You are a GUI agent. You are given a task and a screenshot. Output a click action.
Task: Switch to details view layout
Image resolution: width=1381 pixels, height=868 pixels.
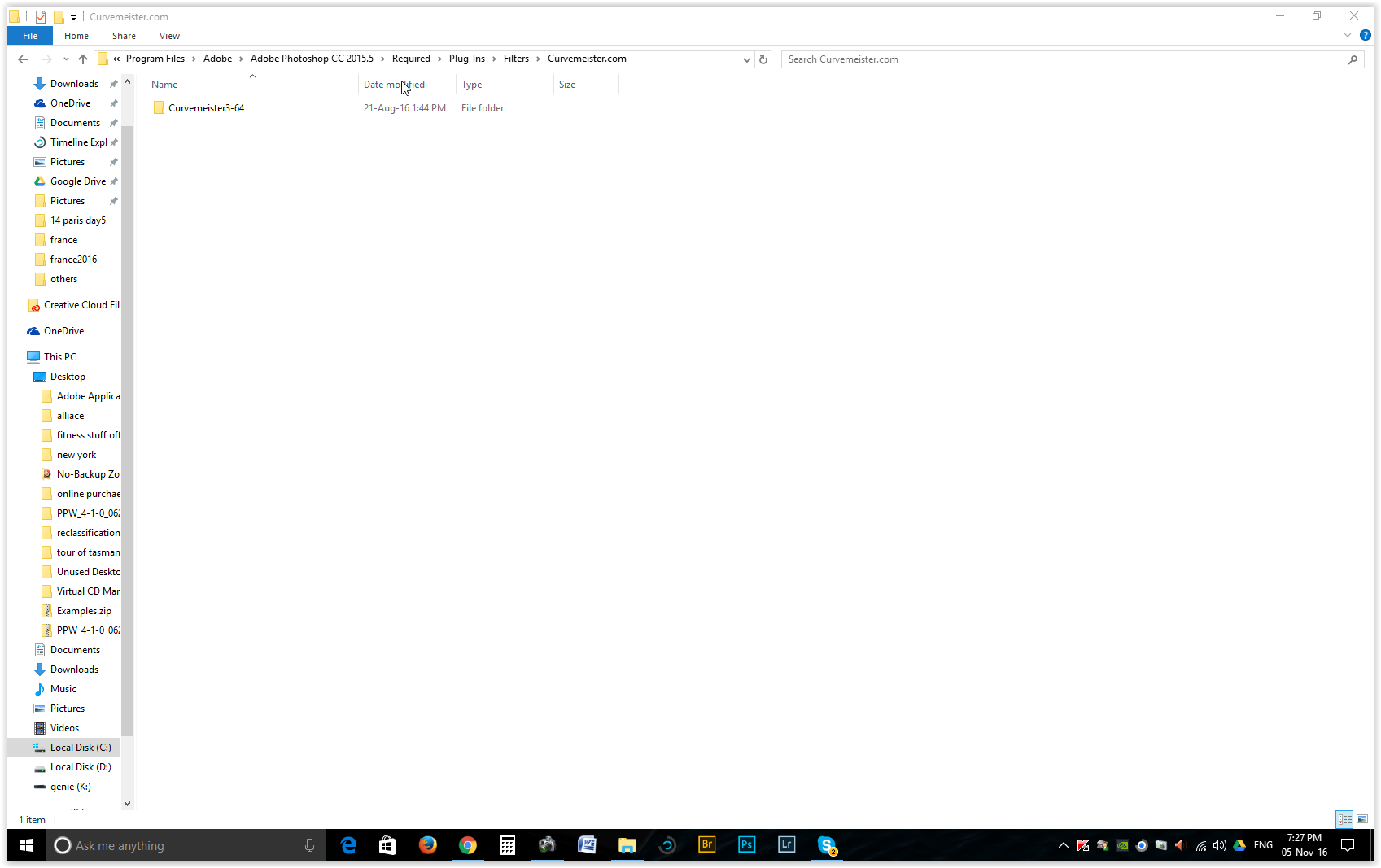coord(1344,819)
